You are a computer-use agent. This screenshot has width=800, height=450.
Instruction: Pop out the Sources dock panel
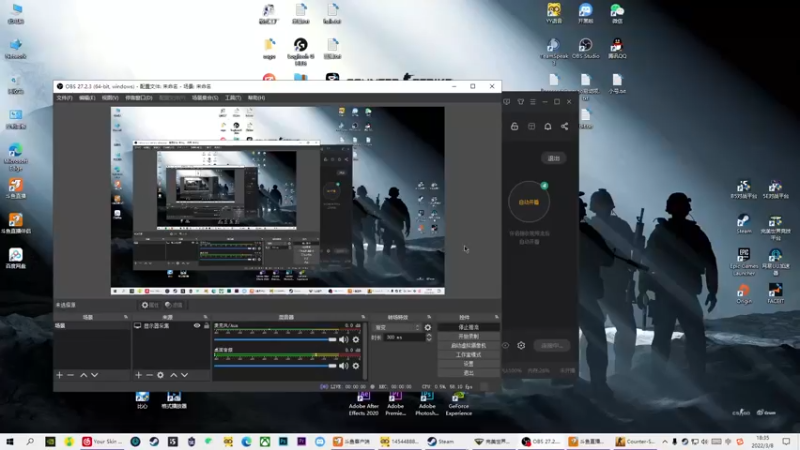pyautogui.click(x=205, y=317)
